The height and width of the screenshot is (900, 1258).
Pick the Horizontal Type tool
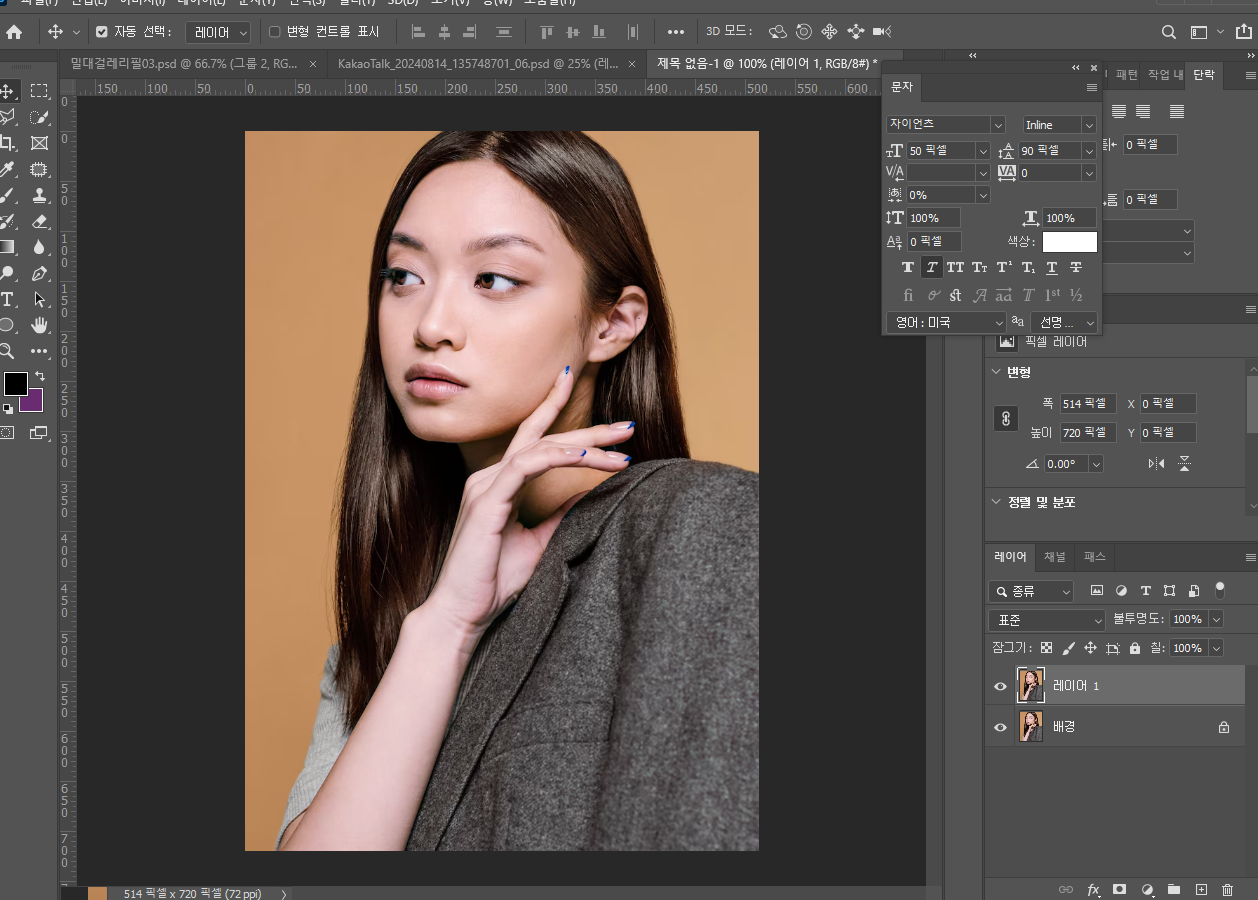click(x=7, y=299)
